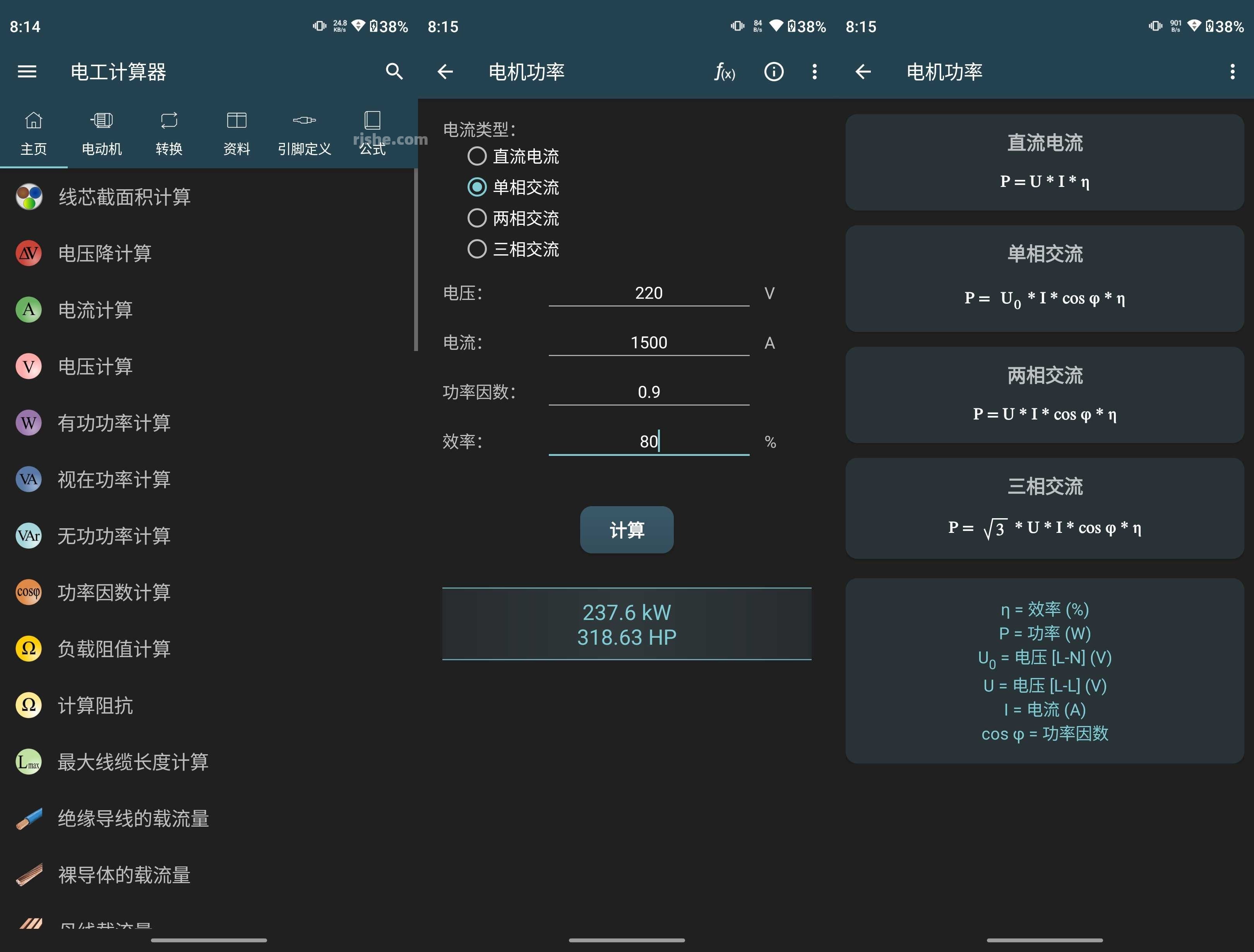Select the 直流电流 radio button
The image size is (1254, 952).
[477, 156]
